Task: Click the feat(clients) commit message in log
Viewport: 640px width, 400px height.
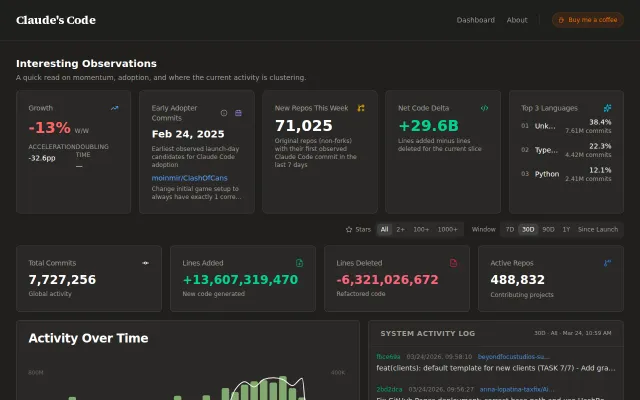Action: 496,368
